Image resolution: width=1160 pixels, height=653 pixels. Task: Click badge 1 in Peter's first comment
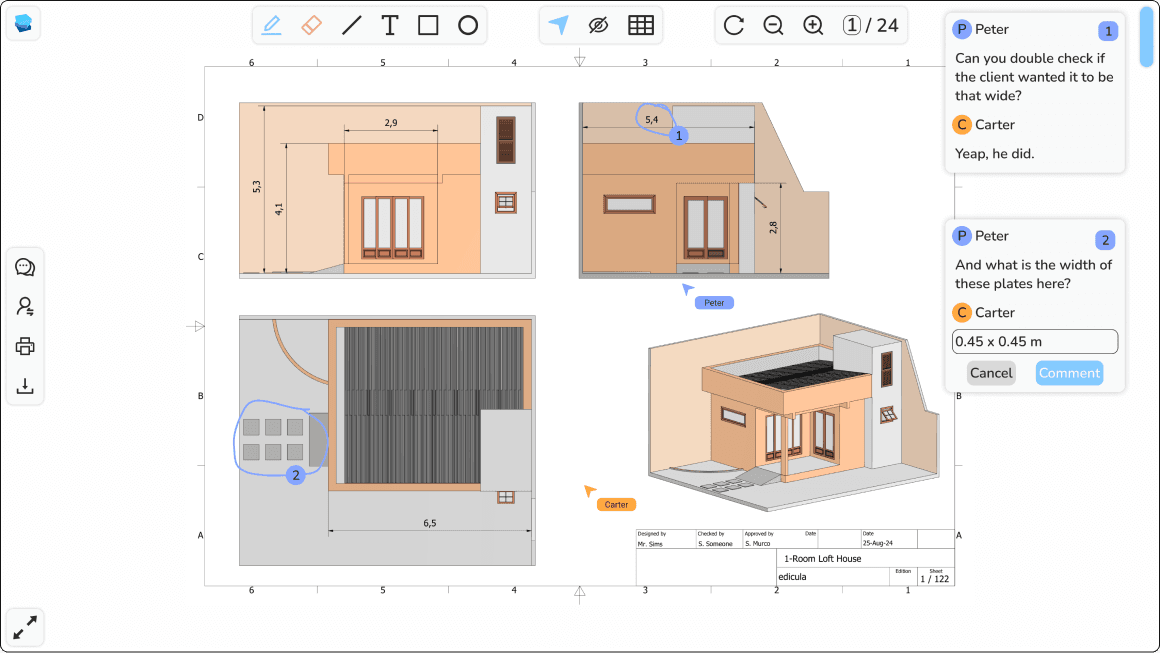(1107, 31)
